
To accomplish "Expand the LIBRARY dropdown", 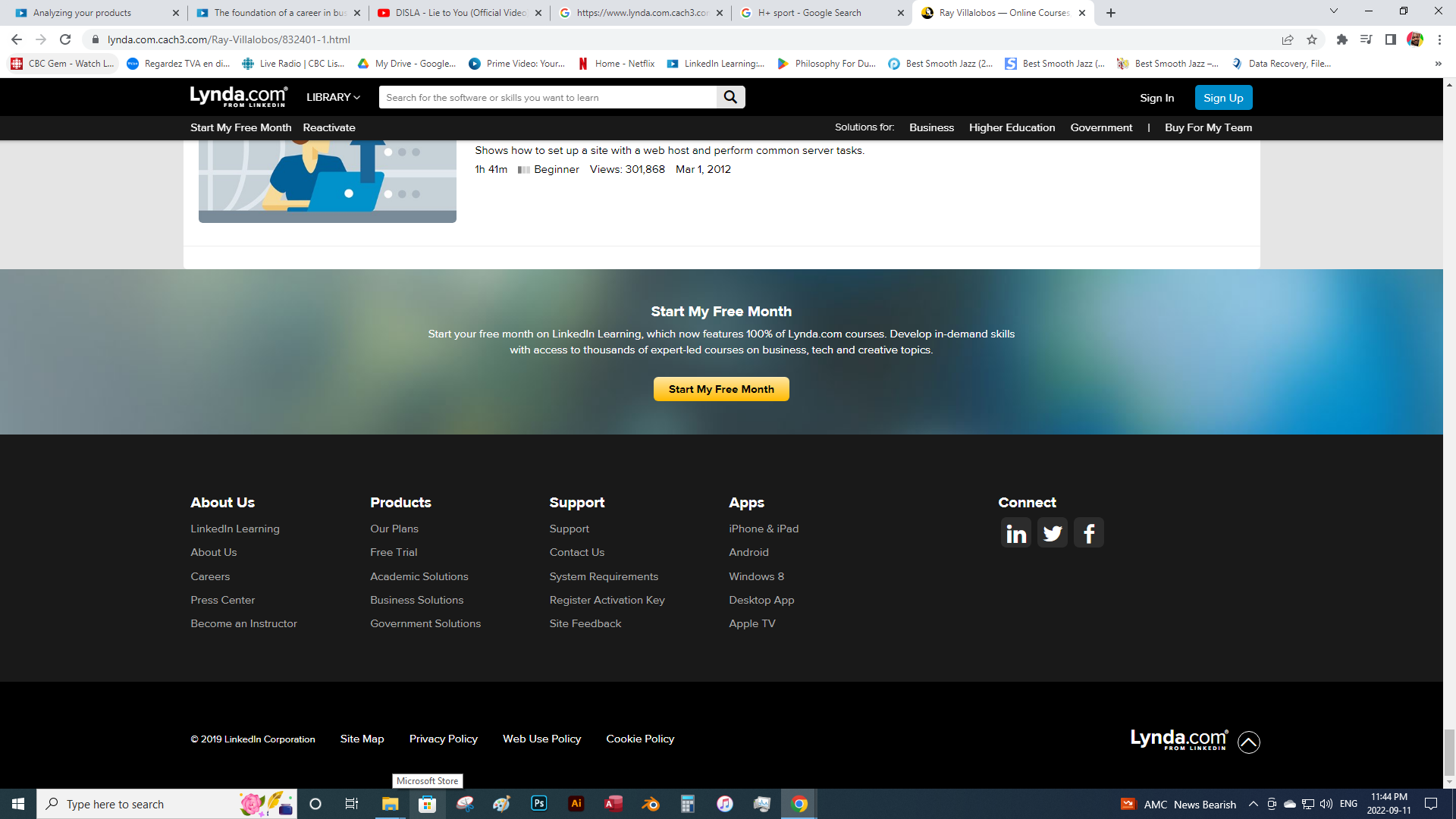I will tap(333, 97).
